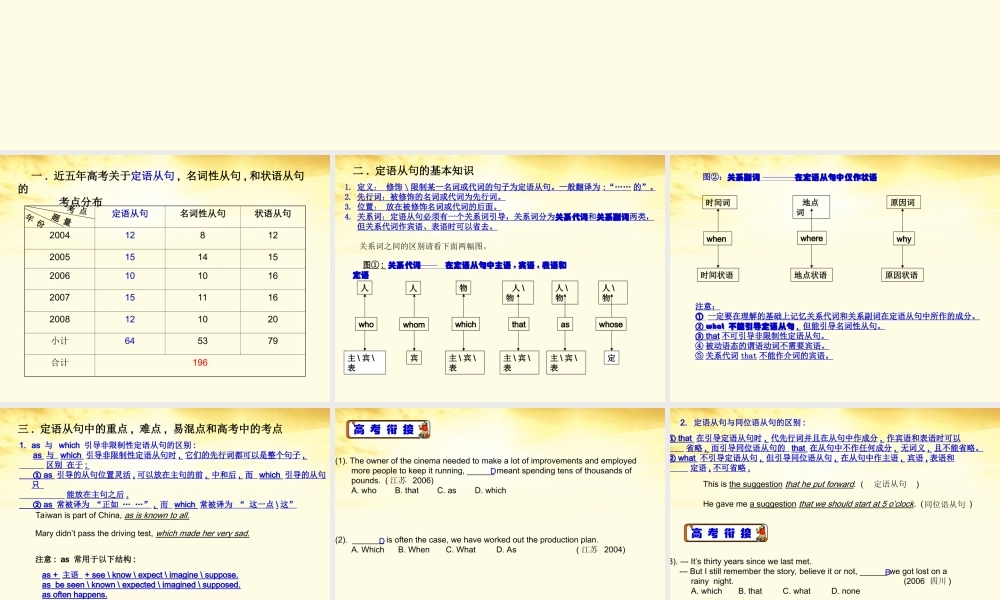The height and width of the screenshot is (600, 1000).
Task: Select answer option 'D. none' in question 3
Action: (x=846, y=591)
